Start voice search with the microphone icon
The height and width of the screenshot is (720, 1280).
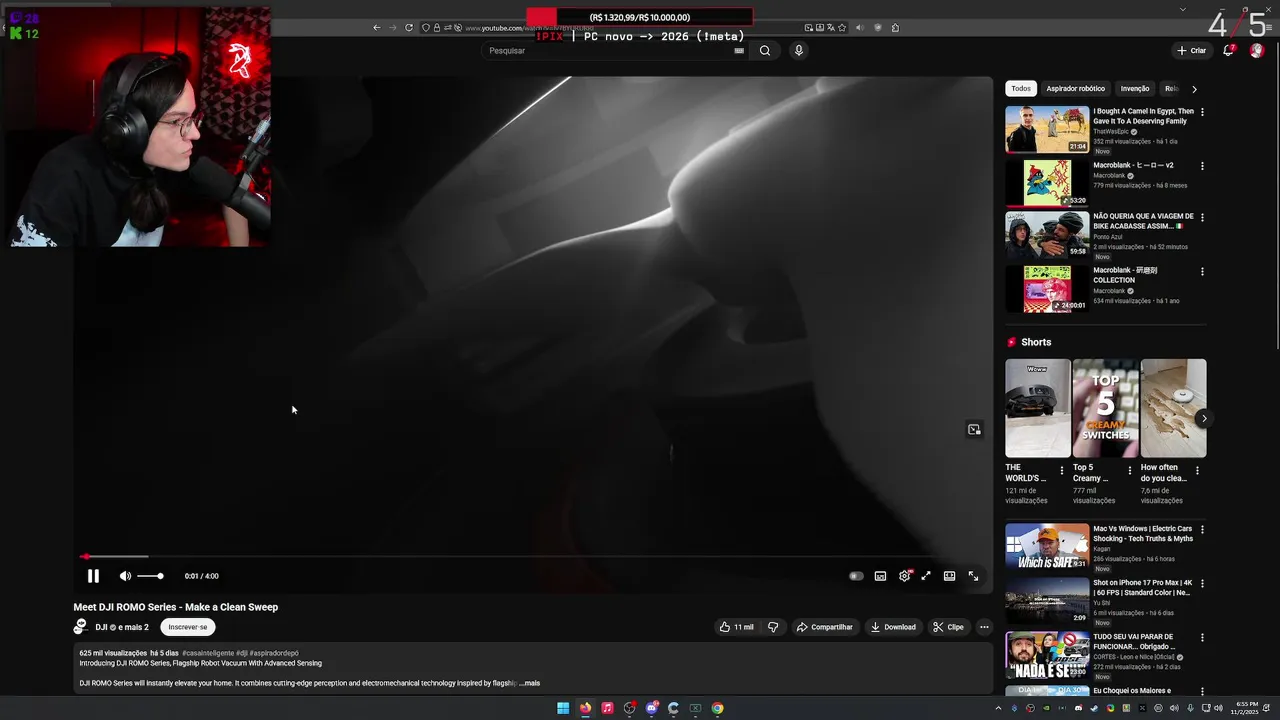click(798, 51)
